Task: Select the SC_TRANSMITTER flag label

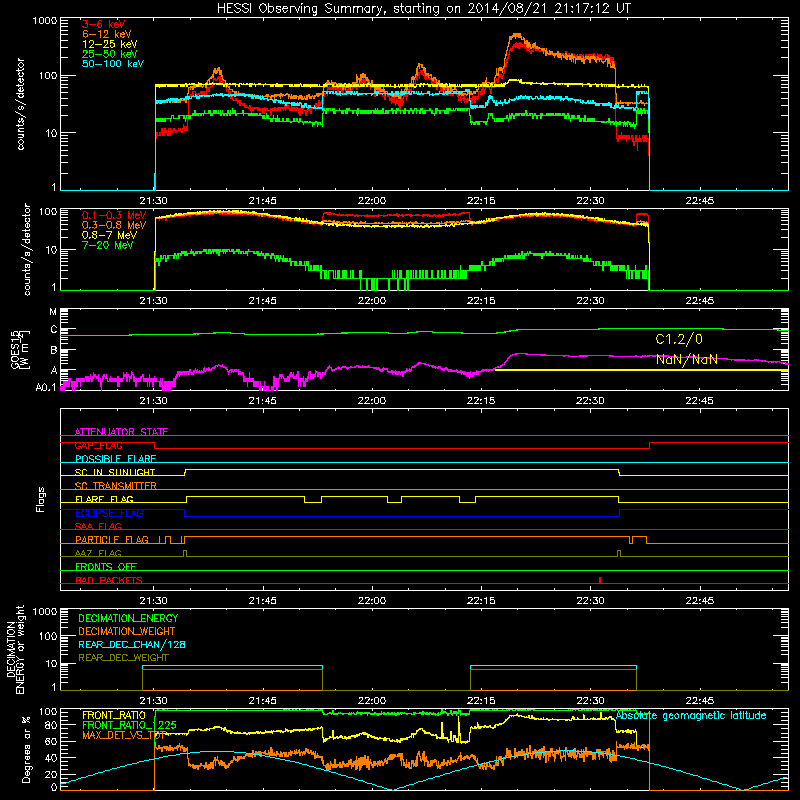Action: point(116,486)
